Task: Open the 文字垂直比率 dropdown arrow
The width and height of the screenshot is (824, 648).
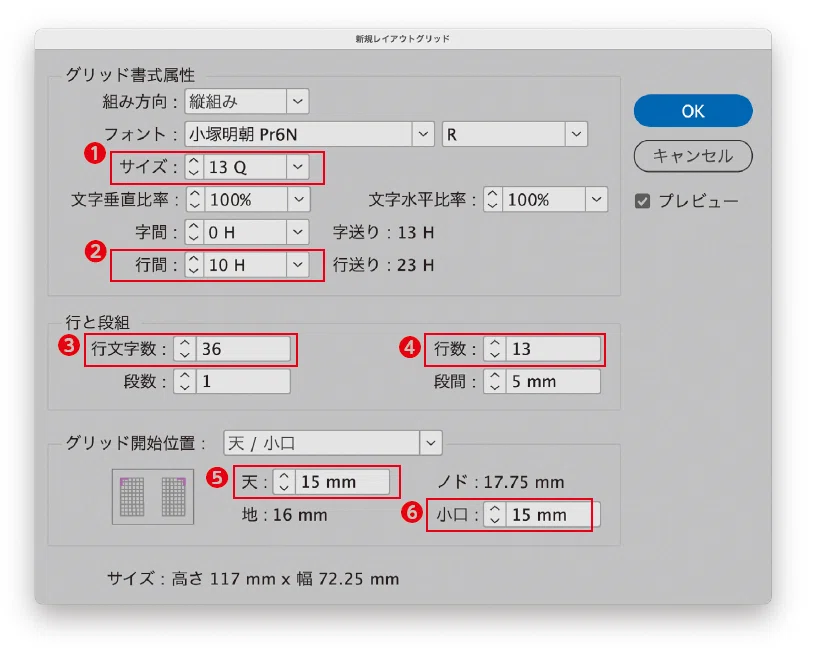Action: pos(299,200)
